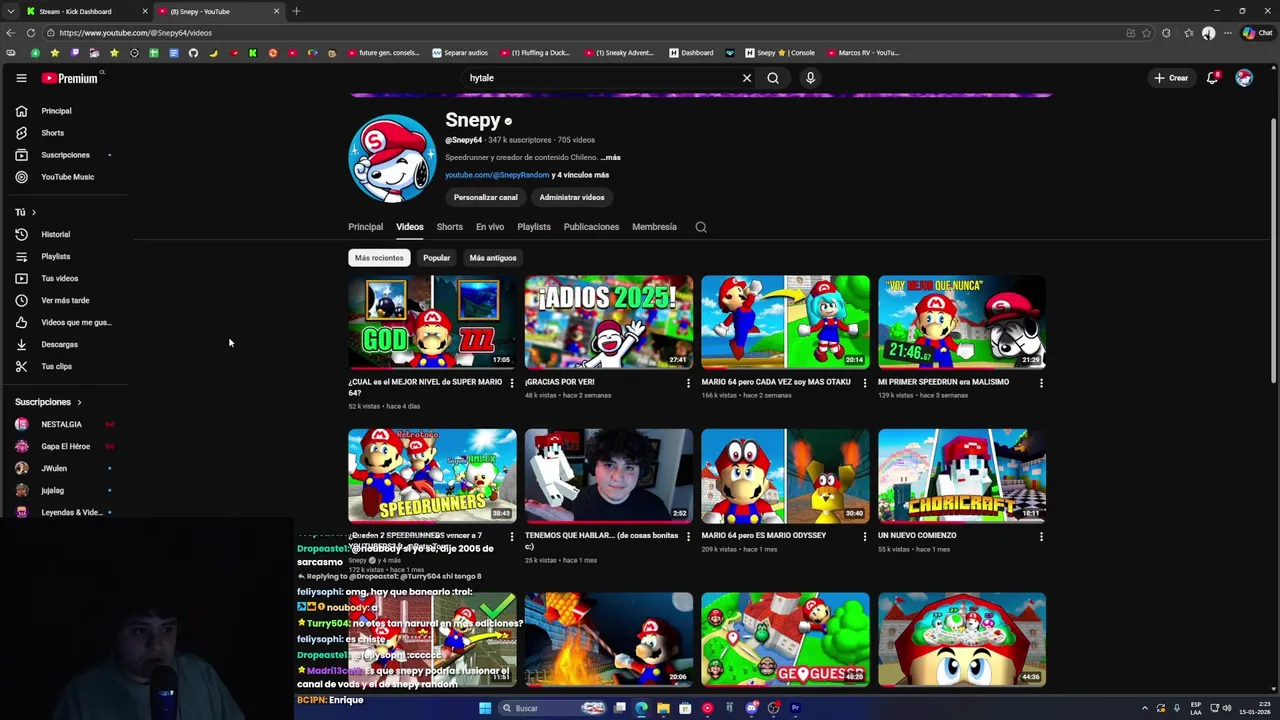The image size is (1280, 720).
Task: Click the browser address bar URL
Action: click(135, 33)
